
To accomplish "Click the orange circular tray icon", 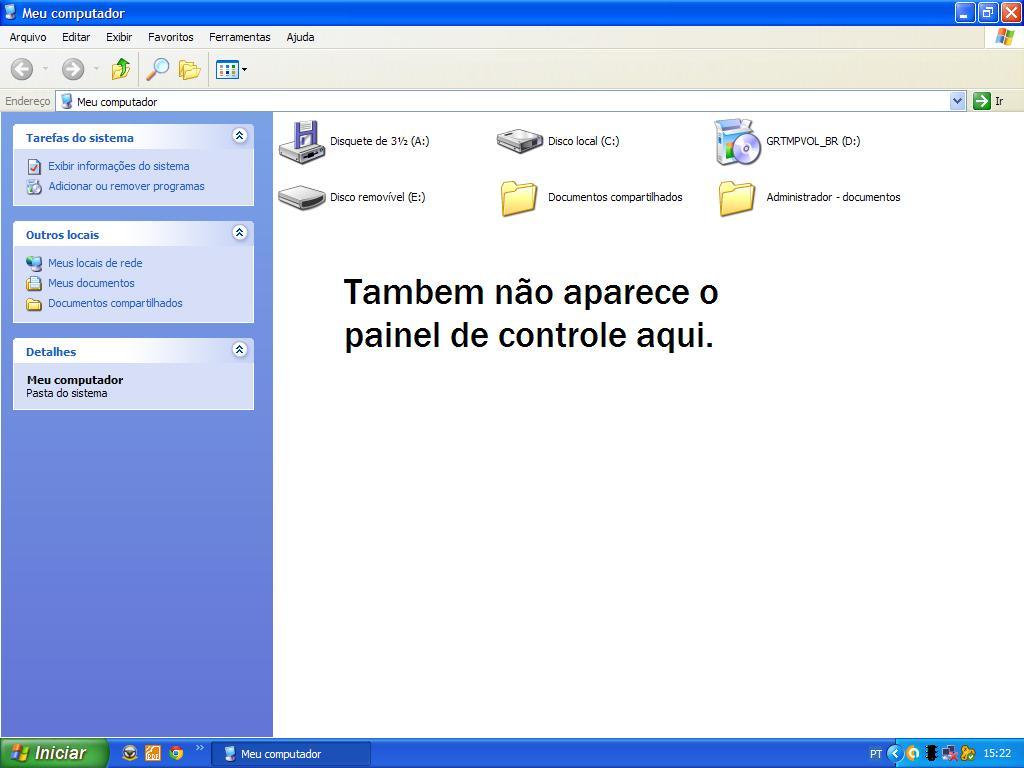I will click(x=913, y=754).
